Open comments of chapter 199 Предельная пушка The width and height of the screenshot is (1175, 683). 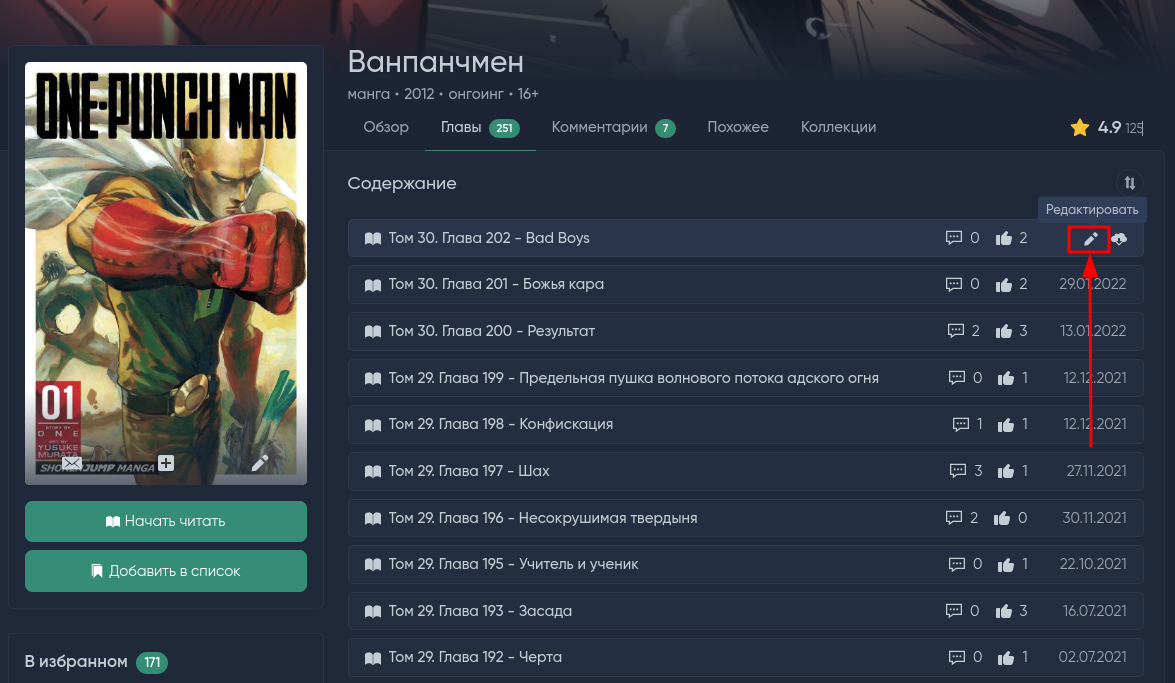[956, 379]
